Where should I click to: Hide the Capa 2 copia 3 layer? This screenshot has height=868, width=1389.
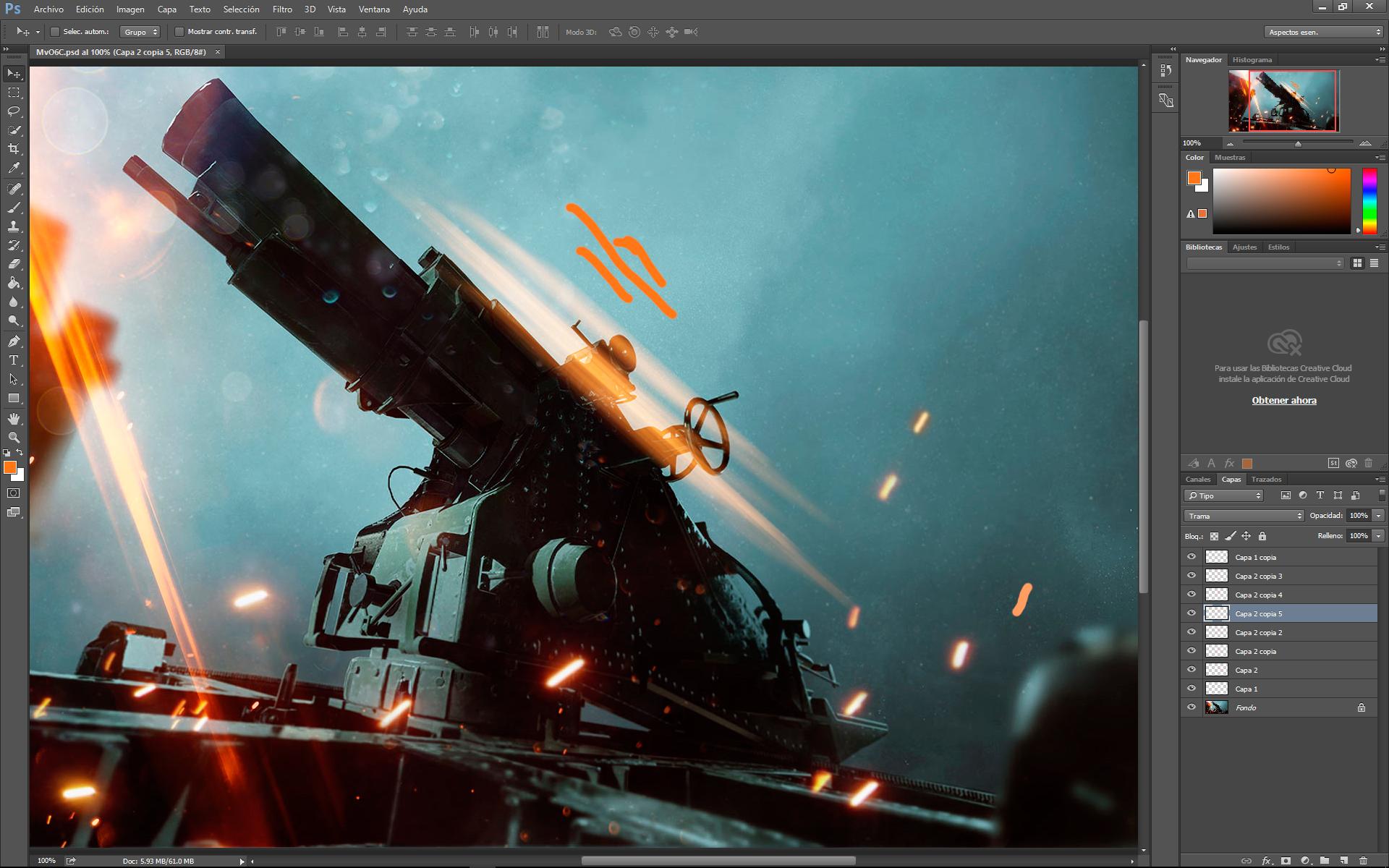[1192, 576]
